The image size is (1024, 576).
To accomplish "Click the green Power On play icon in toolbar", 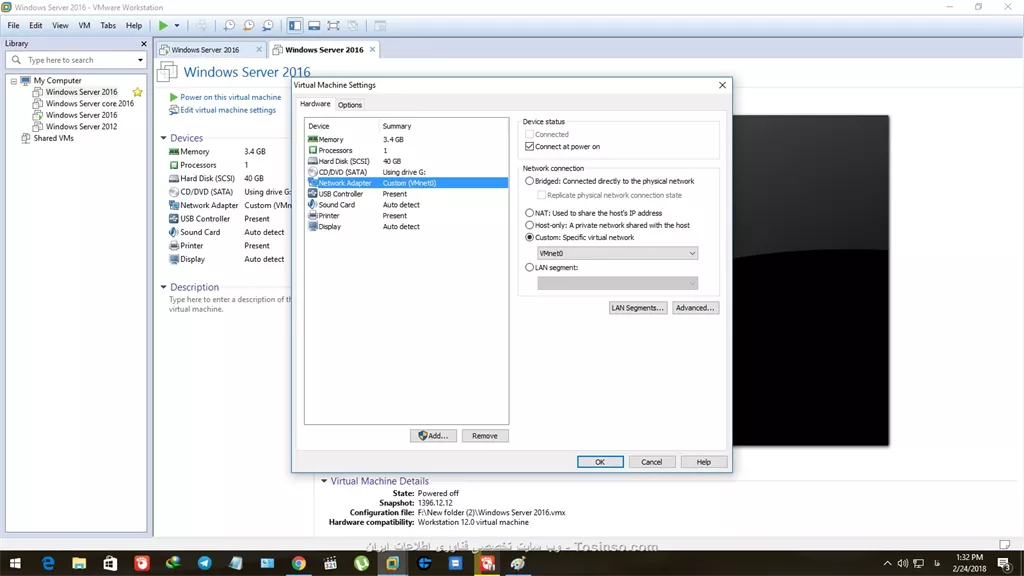I will [x=163, y=25].
